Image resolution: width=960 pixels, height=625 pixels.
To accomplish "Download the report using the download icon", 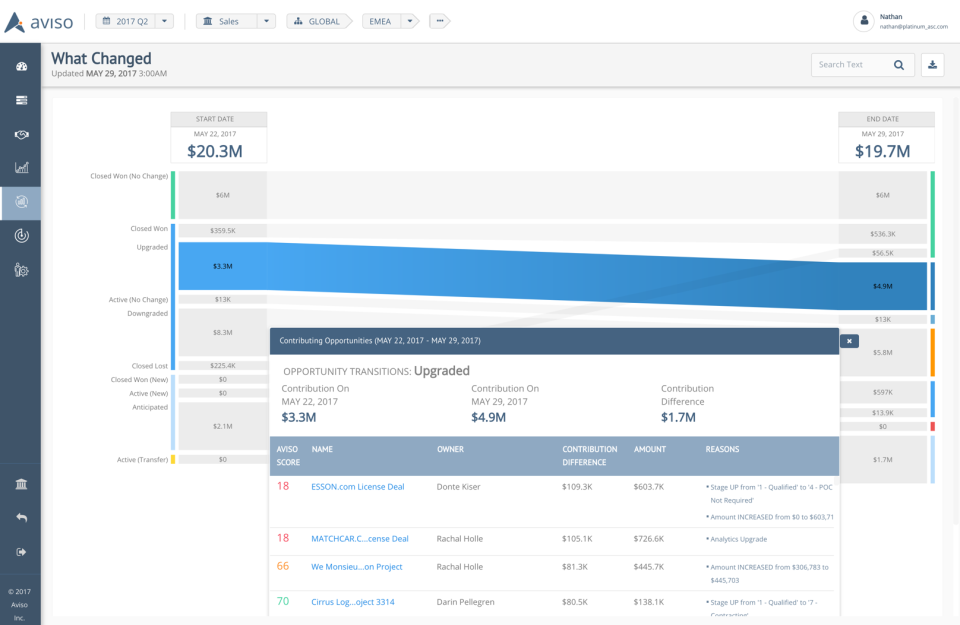I will coord(932,65).
